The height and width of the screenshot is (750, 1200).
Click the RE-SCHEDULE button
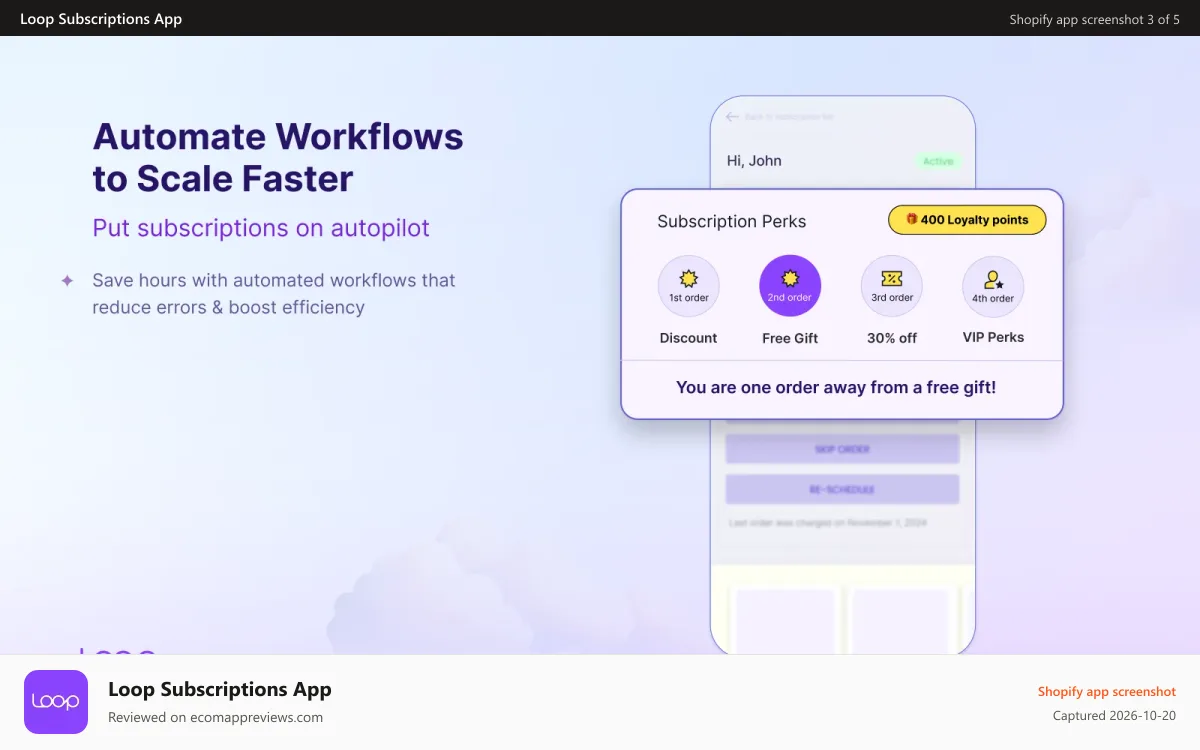pyautogui.click(x=842, y=489)
